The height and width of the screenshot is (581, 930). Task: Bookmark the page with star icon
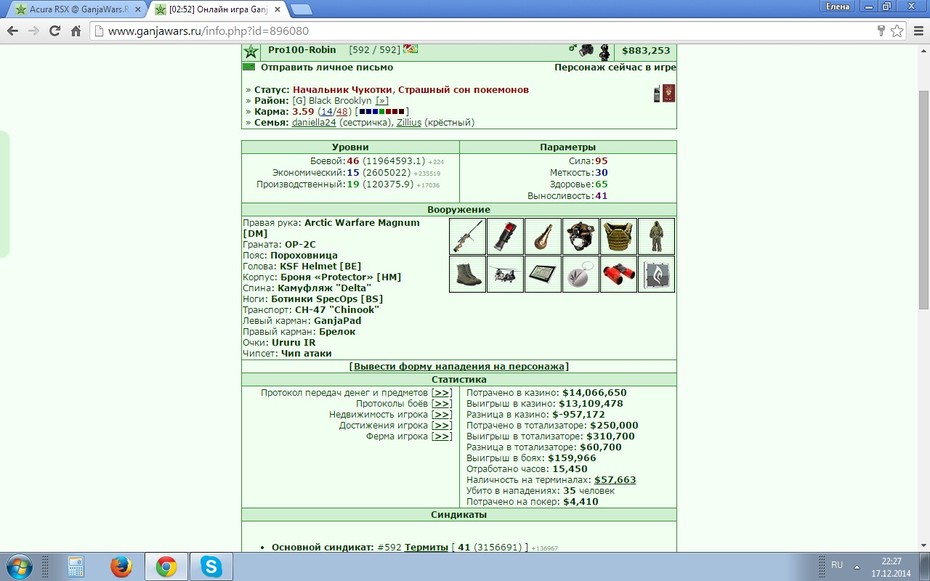[x=897, y=31]
